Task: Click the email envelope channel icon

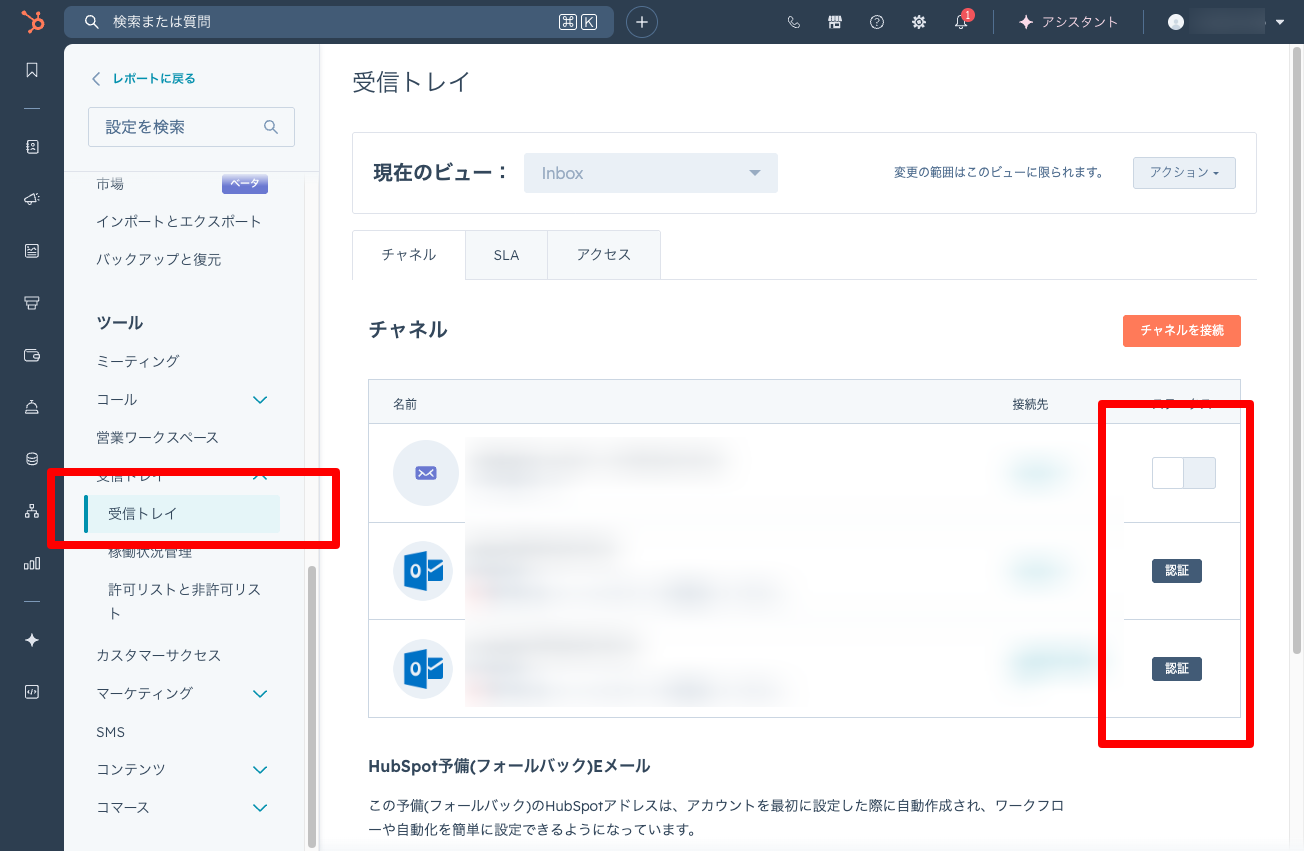Action: pos(426,473)
